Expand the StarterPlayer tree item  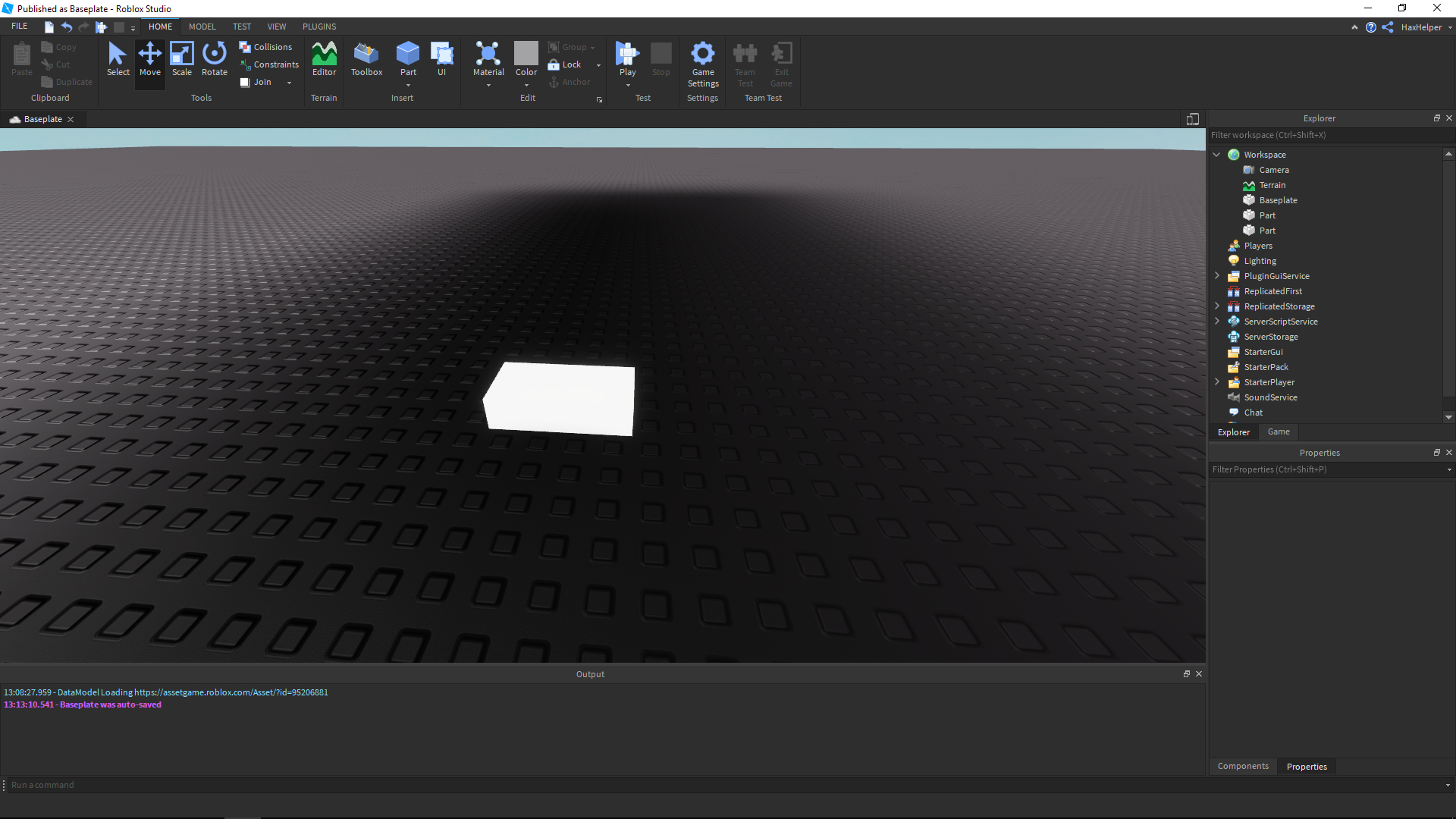point(1217,381)
